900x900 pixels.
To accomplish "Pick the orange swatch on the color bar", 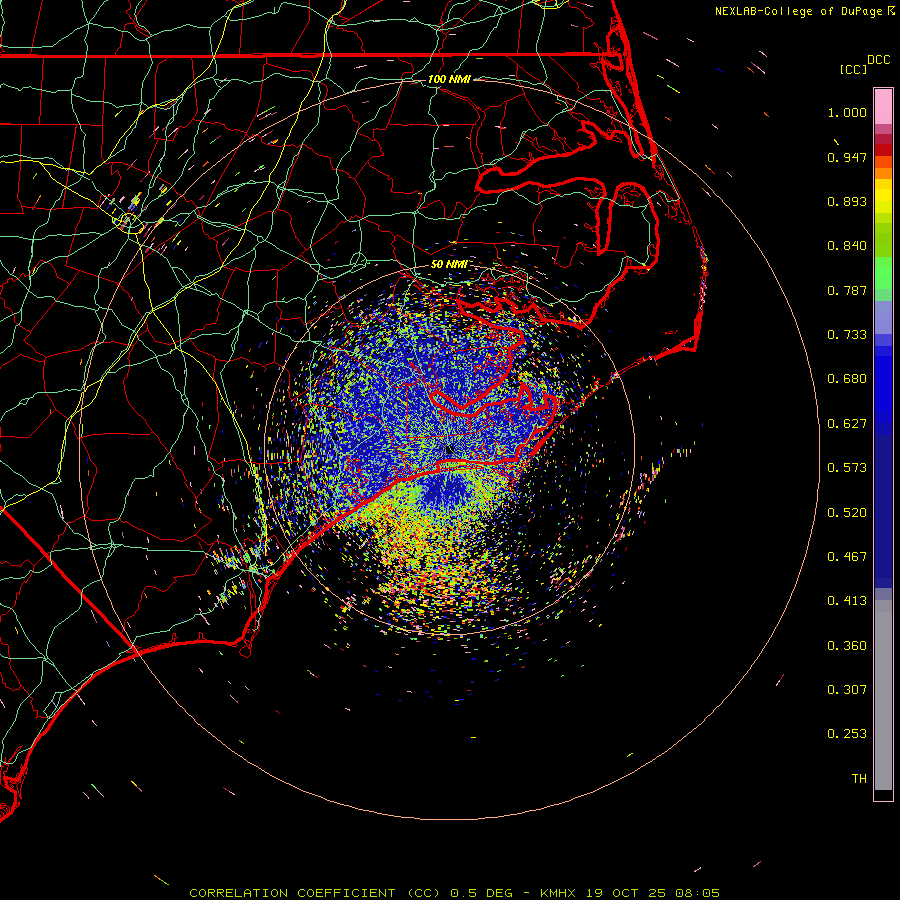I will click(883, 173).
